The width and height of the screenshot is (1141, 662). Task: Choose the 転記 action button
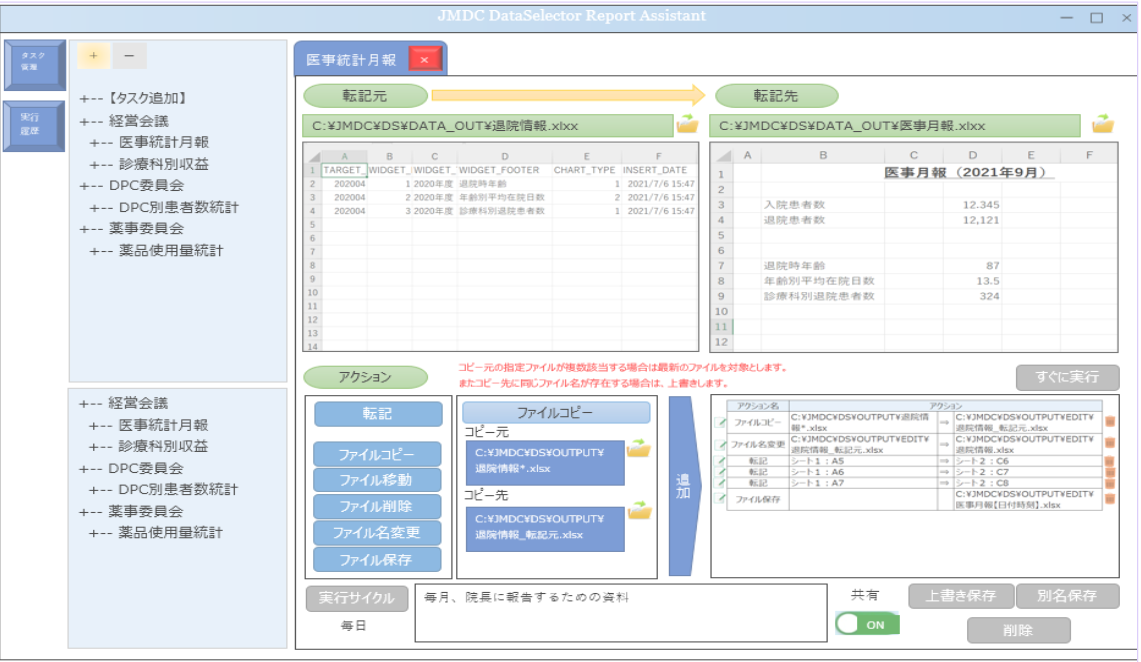[x=378, y=414]
